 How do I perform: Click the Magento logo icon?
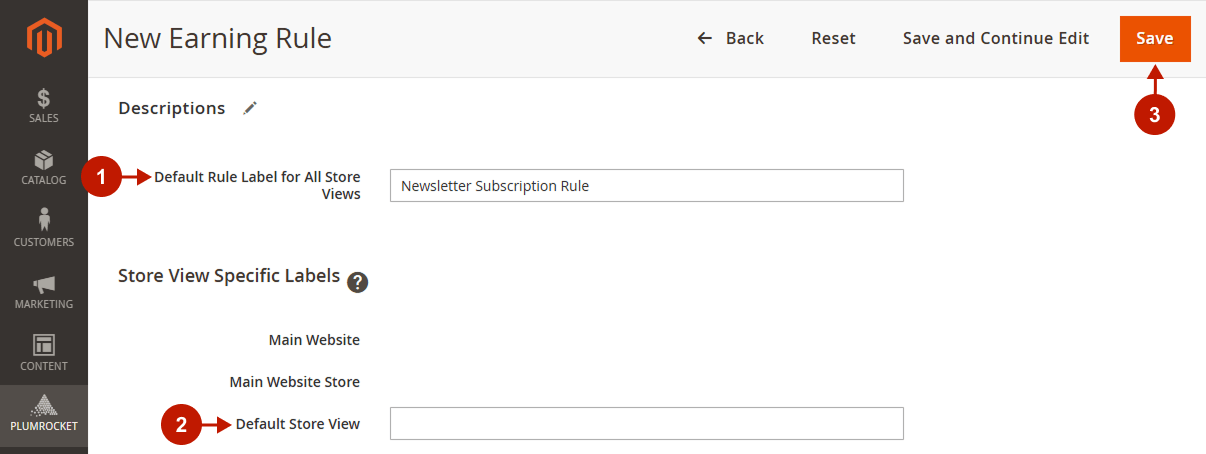tap(43, 39)
